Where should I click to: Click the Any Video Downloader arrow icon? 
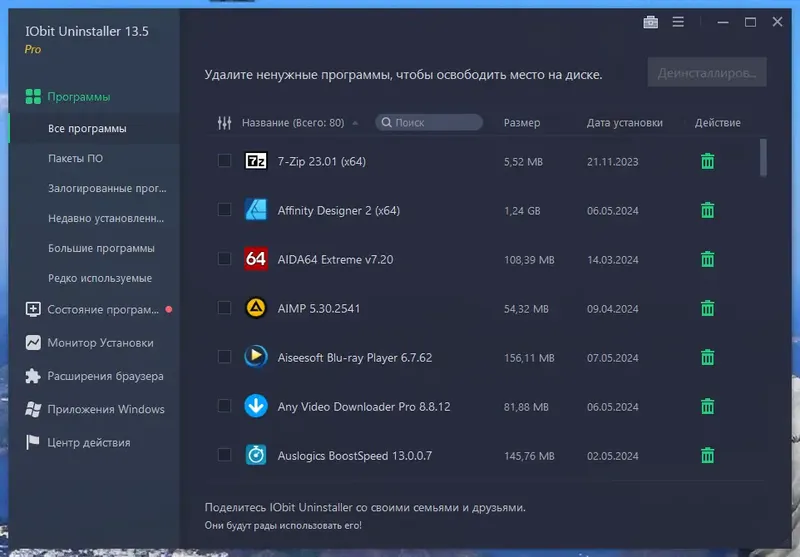256,406
